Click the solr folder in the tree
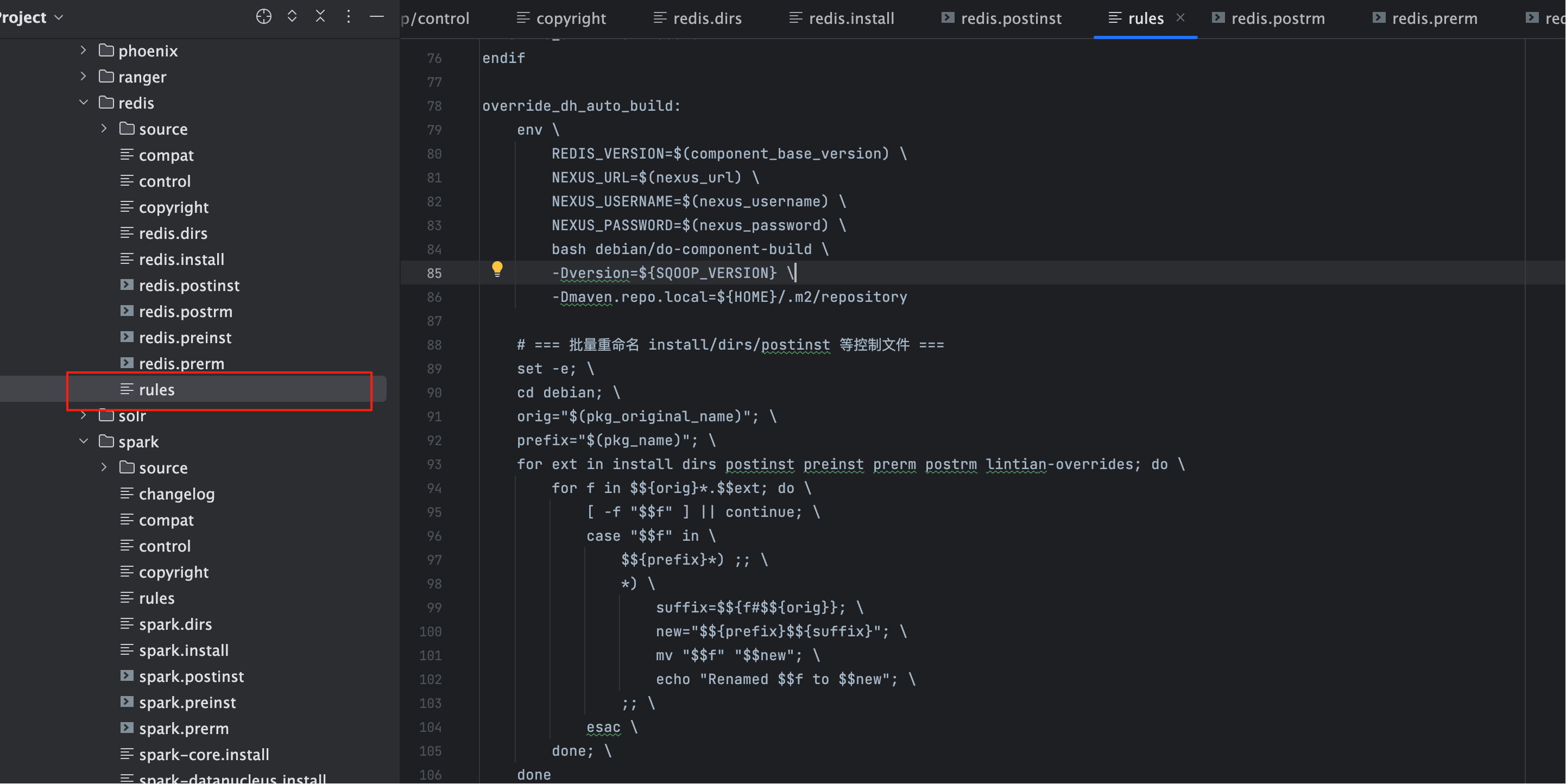Screen dimensions: 1566x784 (x=132, y=416)
